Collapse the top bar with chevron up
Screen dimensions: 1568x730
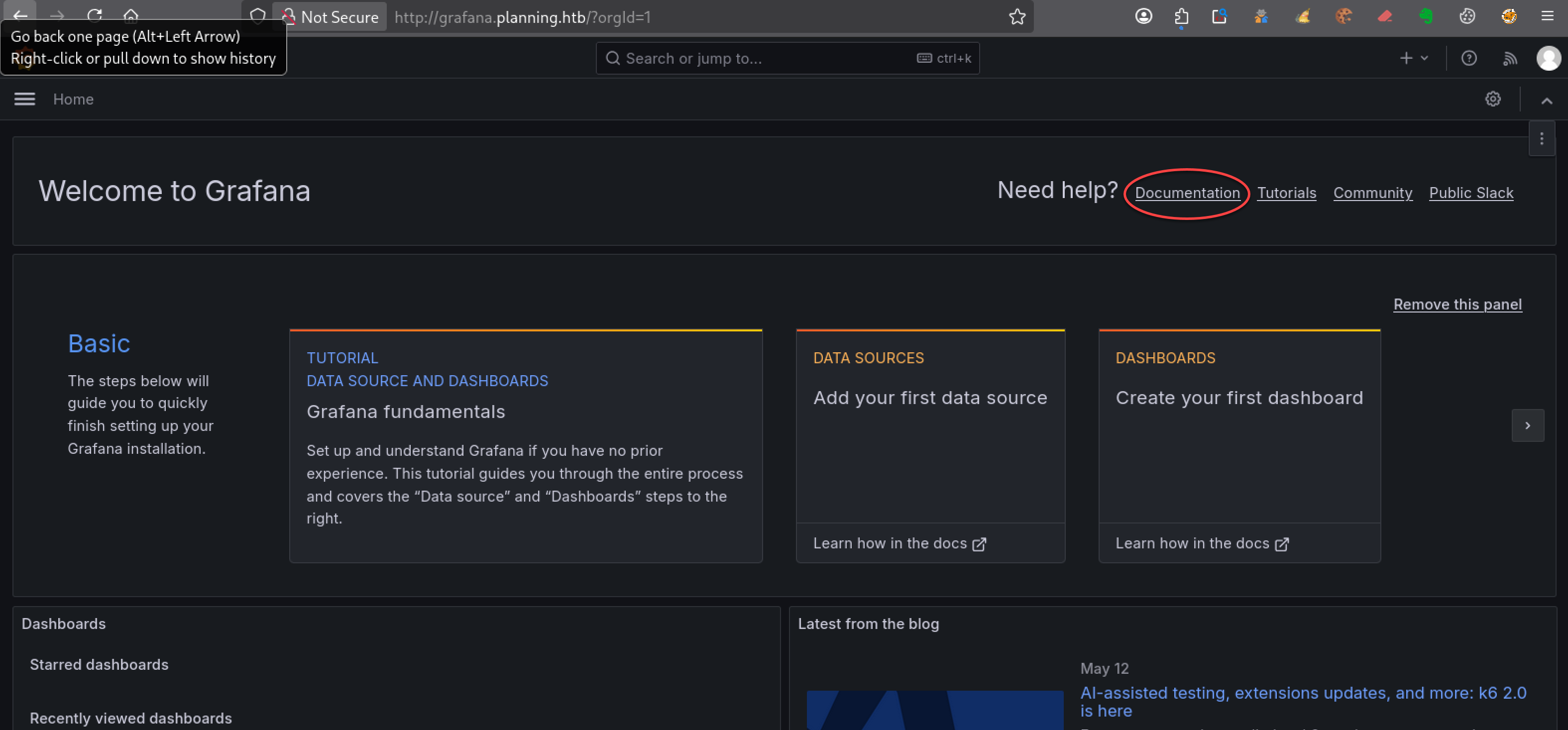pyautogui.click(x=1546, y=101)
